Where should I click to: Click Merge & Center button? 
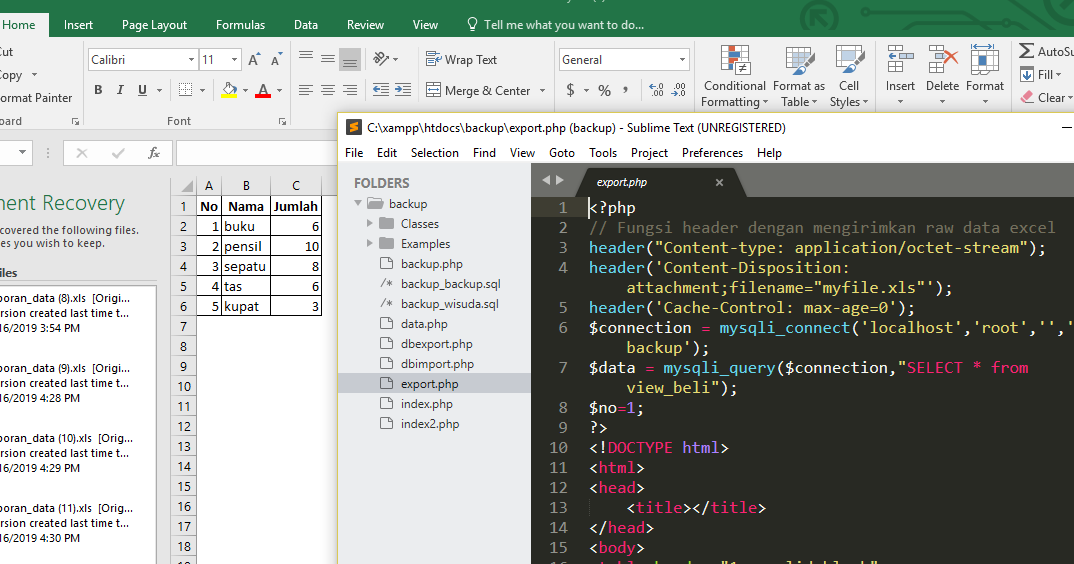[x=478, y=90]
